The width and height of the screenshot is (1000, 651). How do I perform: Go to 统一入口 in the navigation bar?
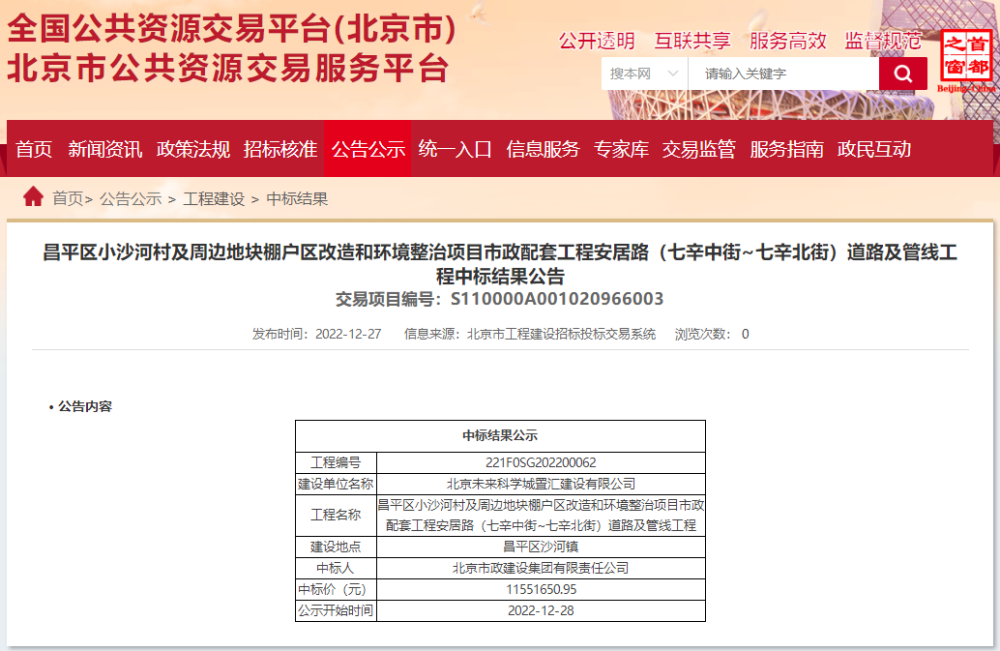(x=455, y=149)
